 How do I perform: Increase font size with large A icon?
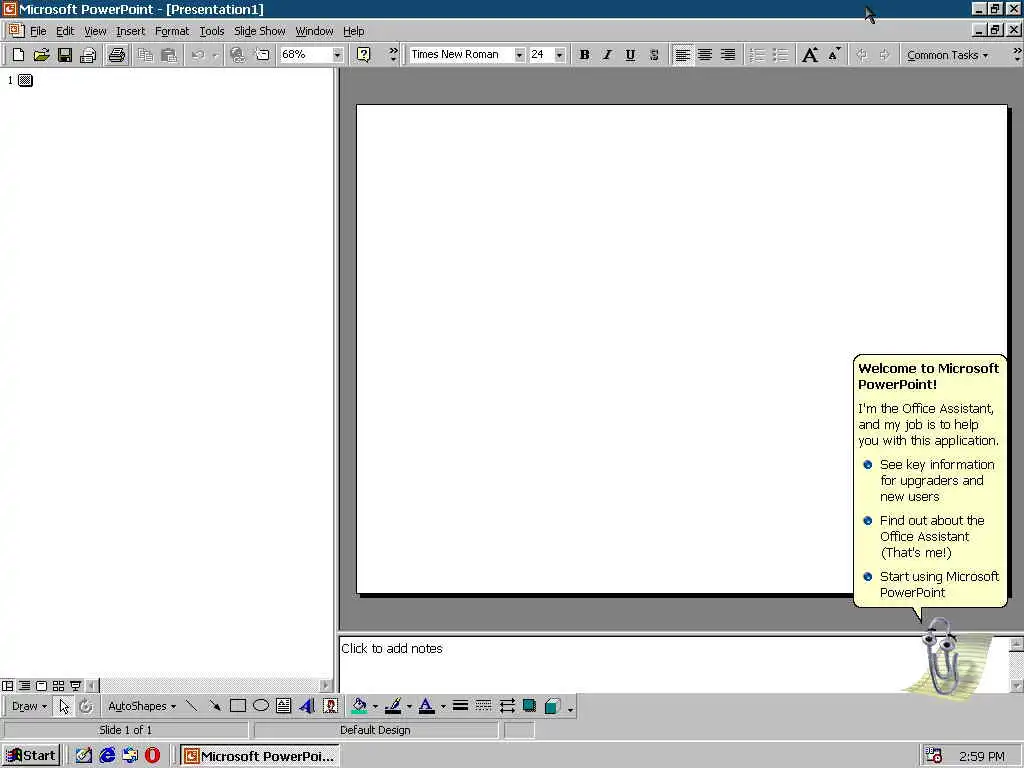point(810,55)
